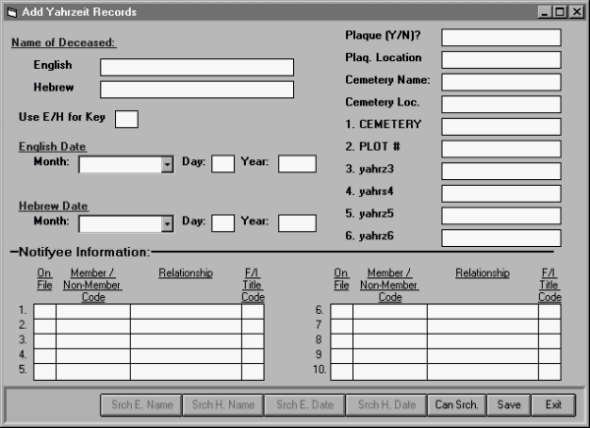The height and width of the screenshot is (428, 590).
Task: Click the Cemetery Name field
Action: tap(501, 82)
